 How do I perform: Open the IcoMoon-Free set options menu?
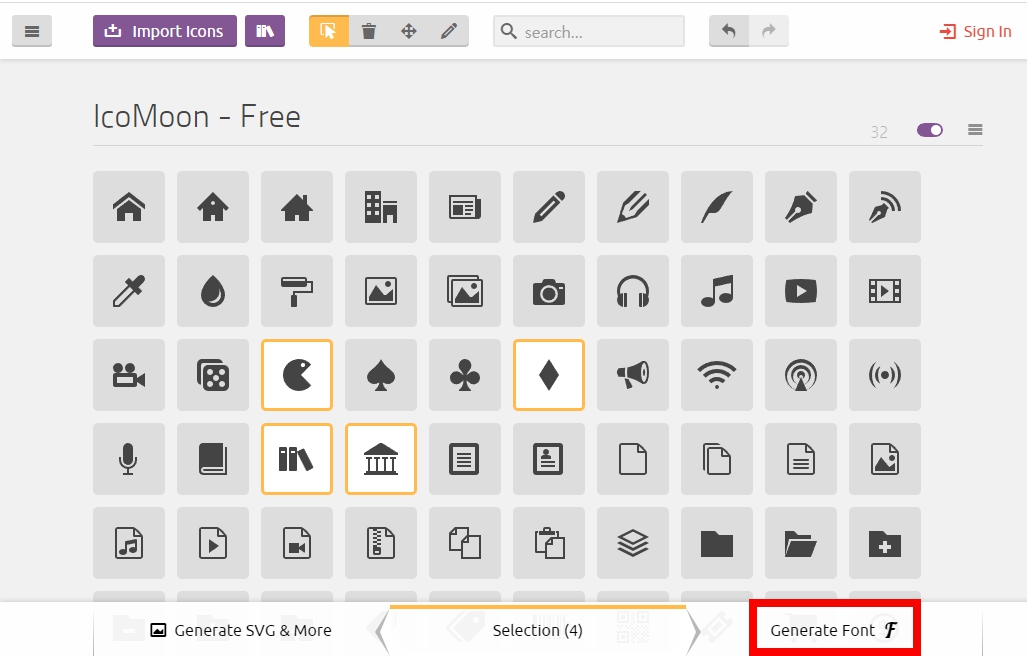[x=974, y=130]
